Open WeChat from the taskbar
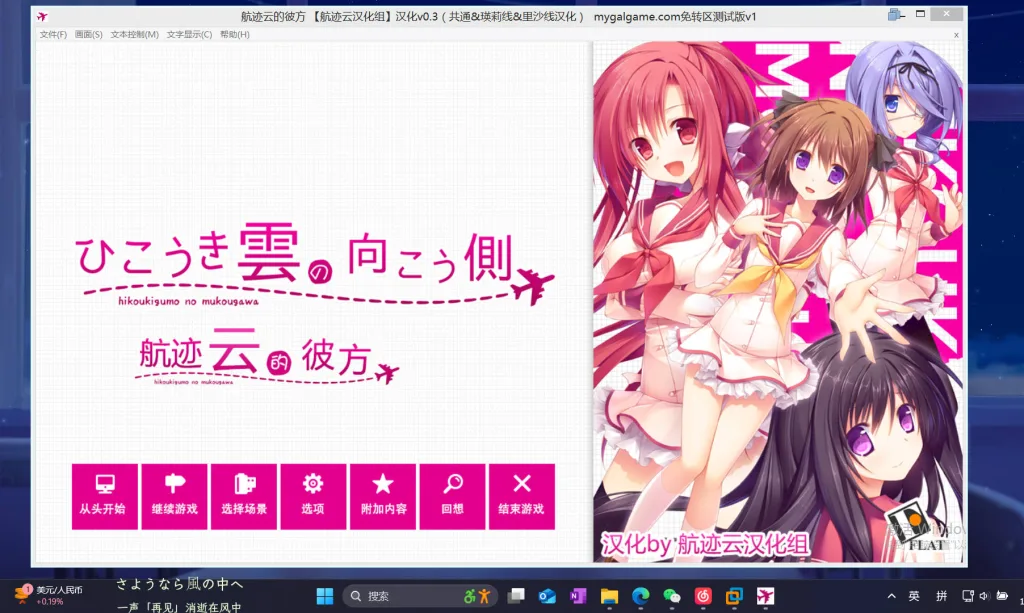 672,596
